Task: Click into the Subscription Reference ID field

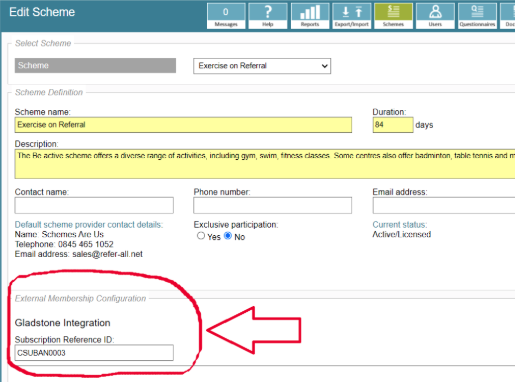Action: coord(94,353)
